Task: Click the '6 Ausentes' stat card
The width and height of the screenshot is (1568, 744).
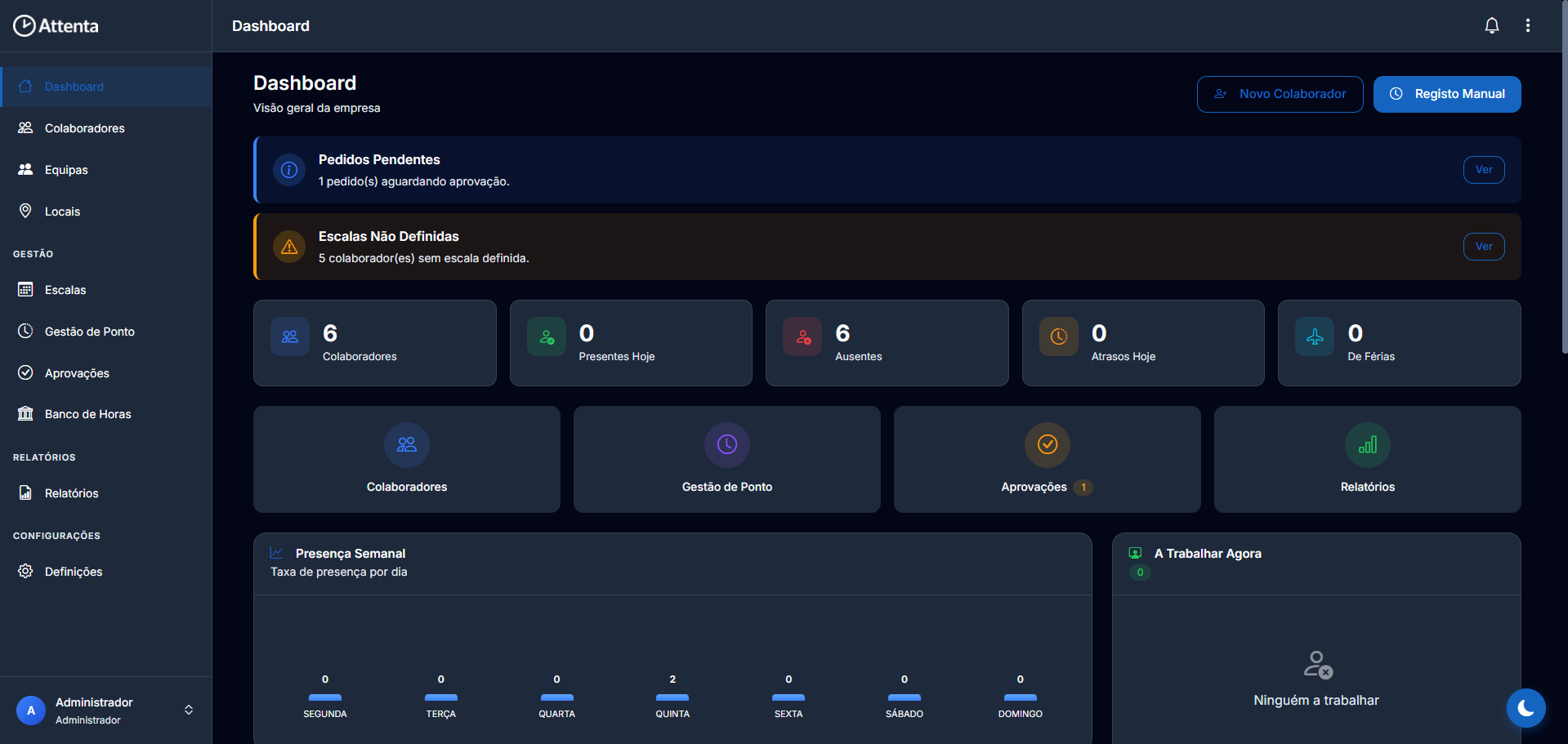Action: coord(887,343)
